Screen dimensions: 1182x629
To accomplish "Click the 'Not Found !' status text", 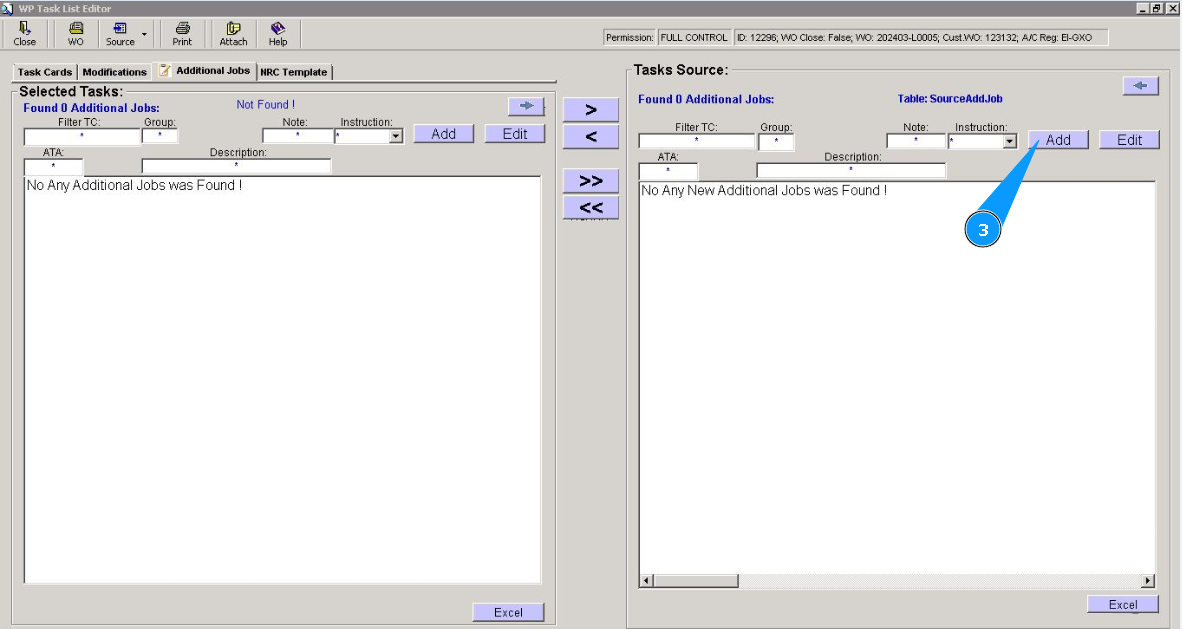I will pos(265,105).
